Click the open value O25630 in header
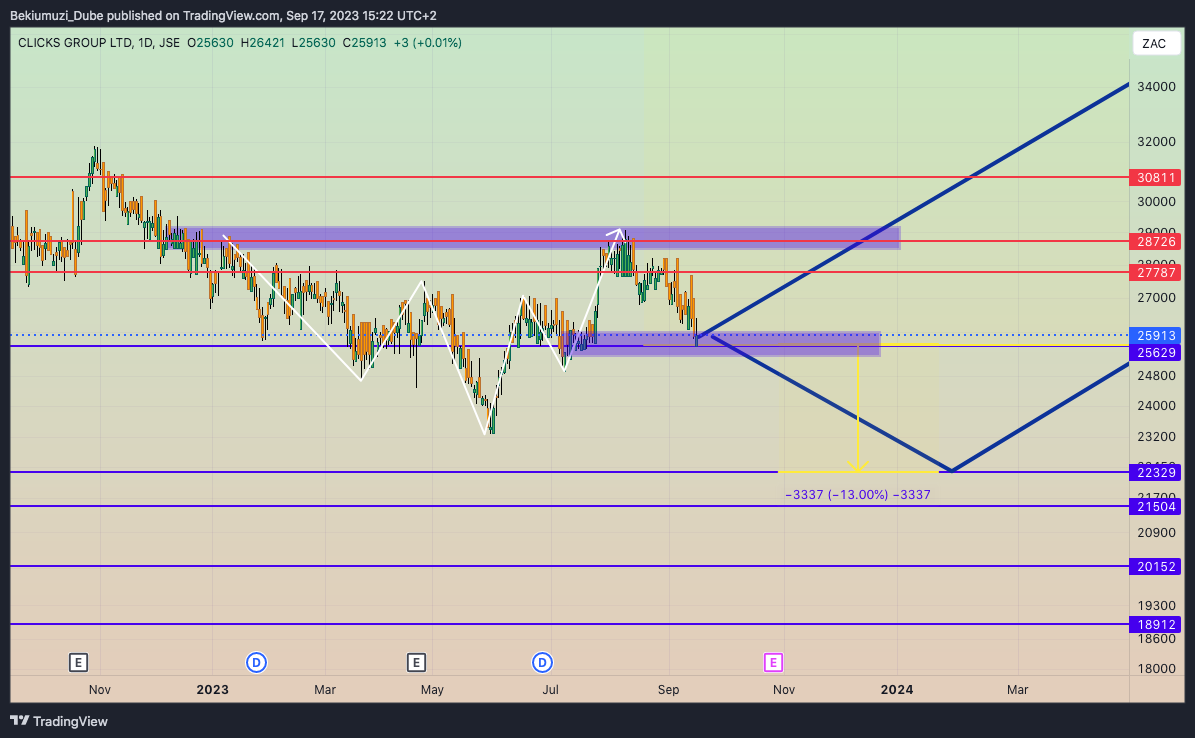This screenshot has height=738, width=1195. click(210, 43)
